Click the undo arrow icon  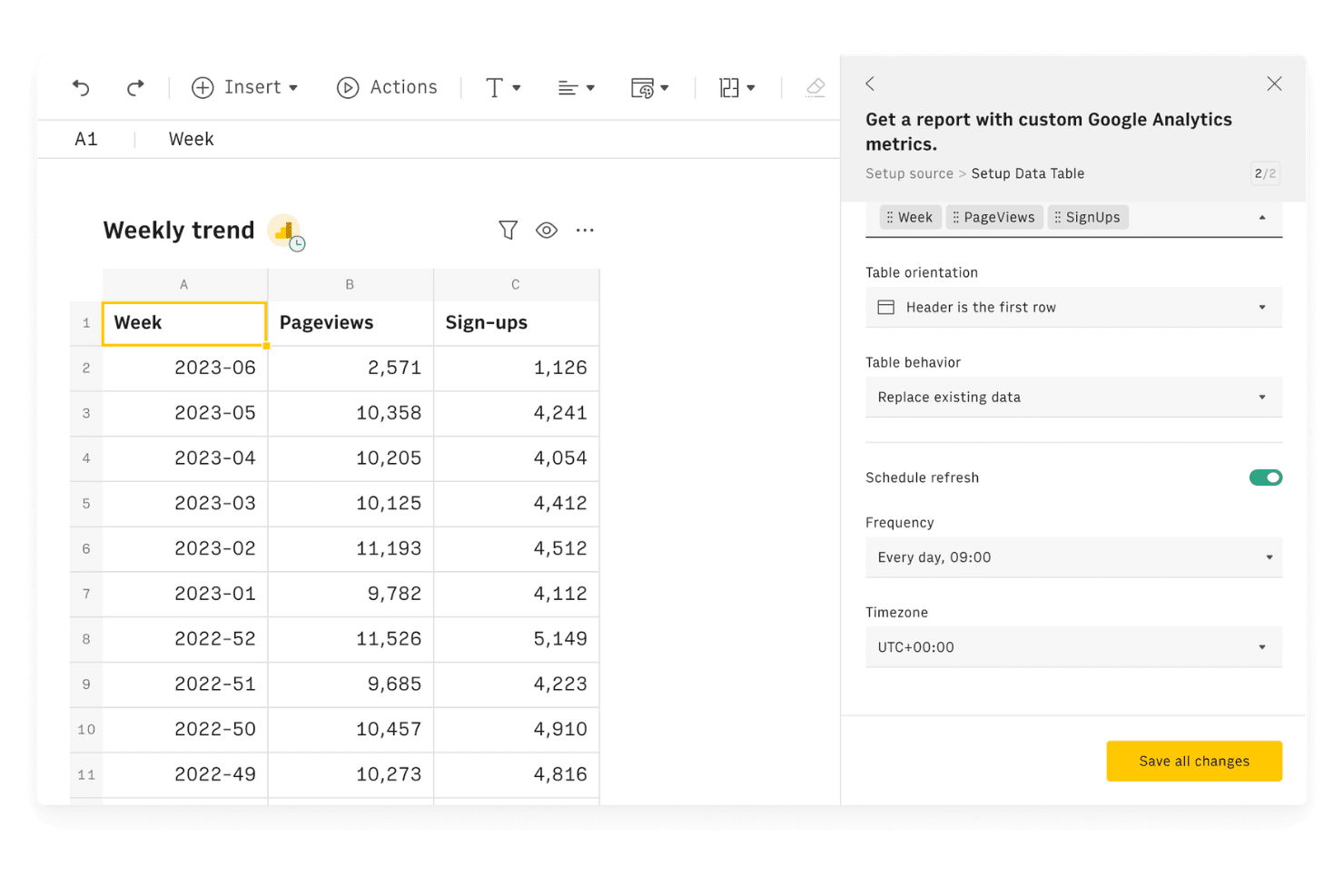point(81,87)
